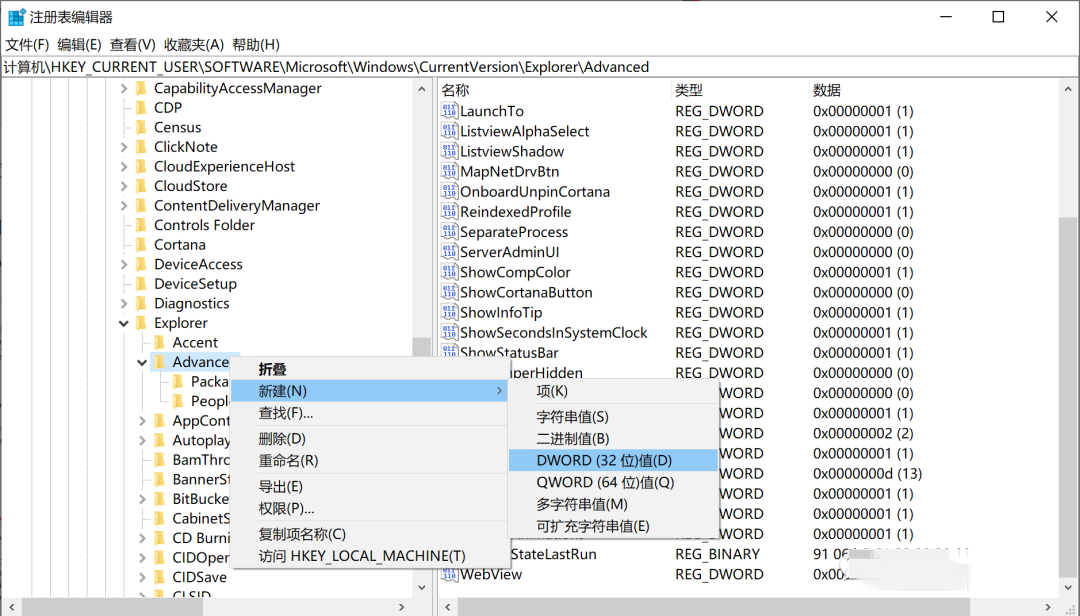
Task: Sort values by the 数据 column header
Action: [933, 90]
